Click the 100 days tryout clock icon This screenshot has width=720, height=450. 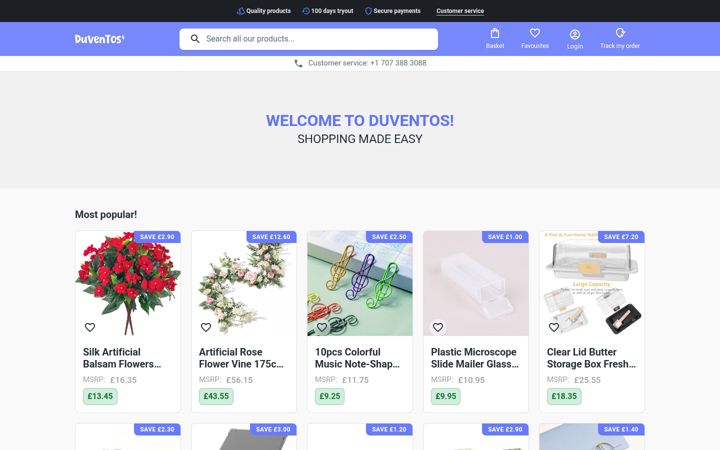(x=306, y=11)
